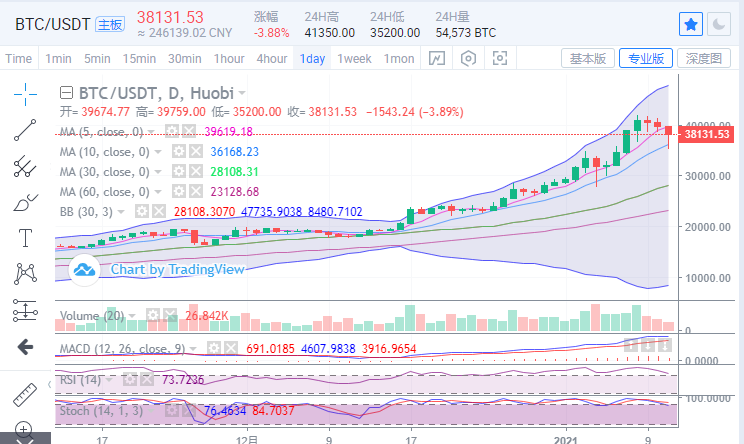Expand Volume (20) dropdown arrow

[x=132, y=315]
